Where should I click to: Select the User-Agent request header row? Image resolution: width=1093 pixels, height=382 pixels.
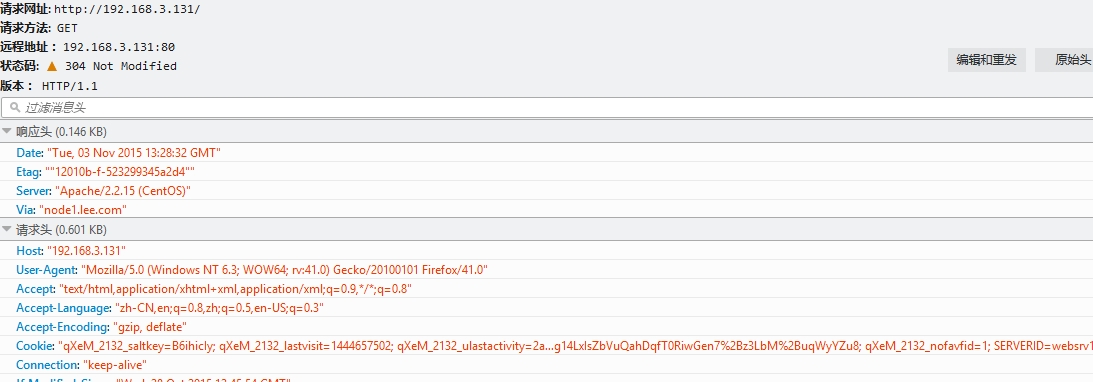[546, 269]
